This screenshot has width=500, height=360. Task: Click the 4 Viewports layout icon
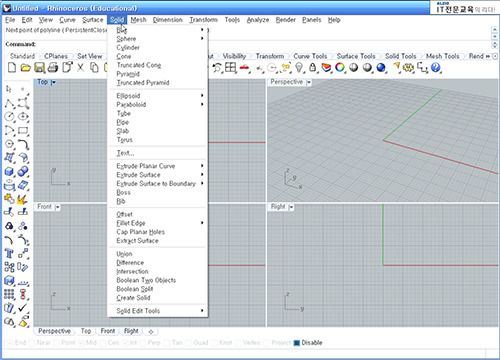[230, 68]
